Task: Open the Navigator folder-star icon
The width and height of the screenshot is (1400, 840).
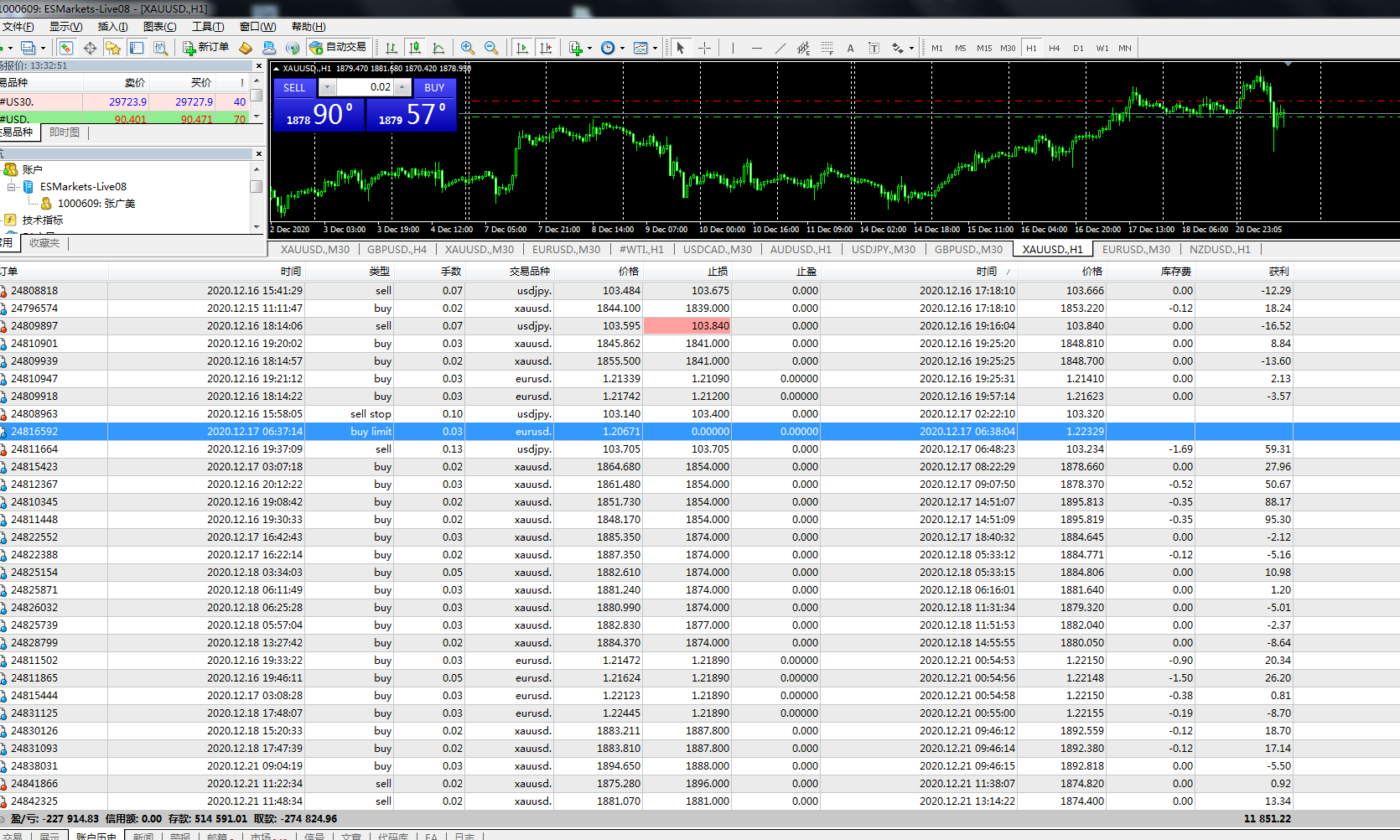Action: (113, 48)
